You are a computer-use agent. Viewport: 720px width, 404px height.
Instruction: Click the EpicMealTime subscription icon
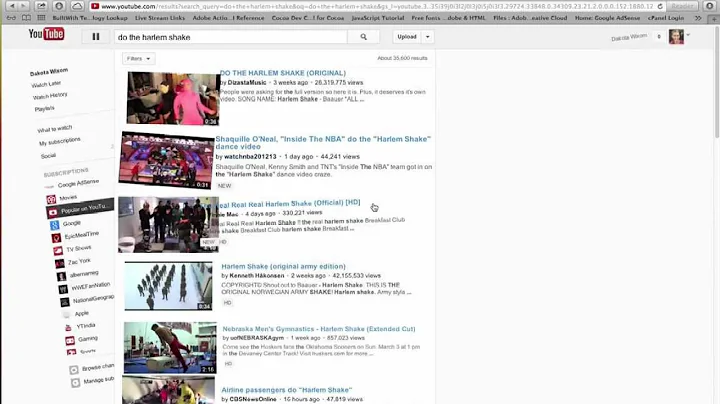pos(56,238)
